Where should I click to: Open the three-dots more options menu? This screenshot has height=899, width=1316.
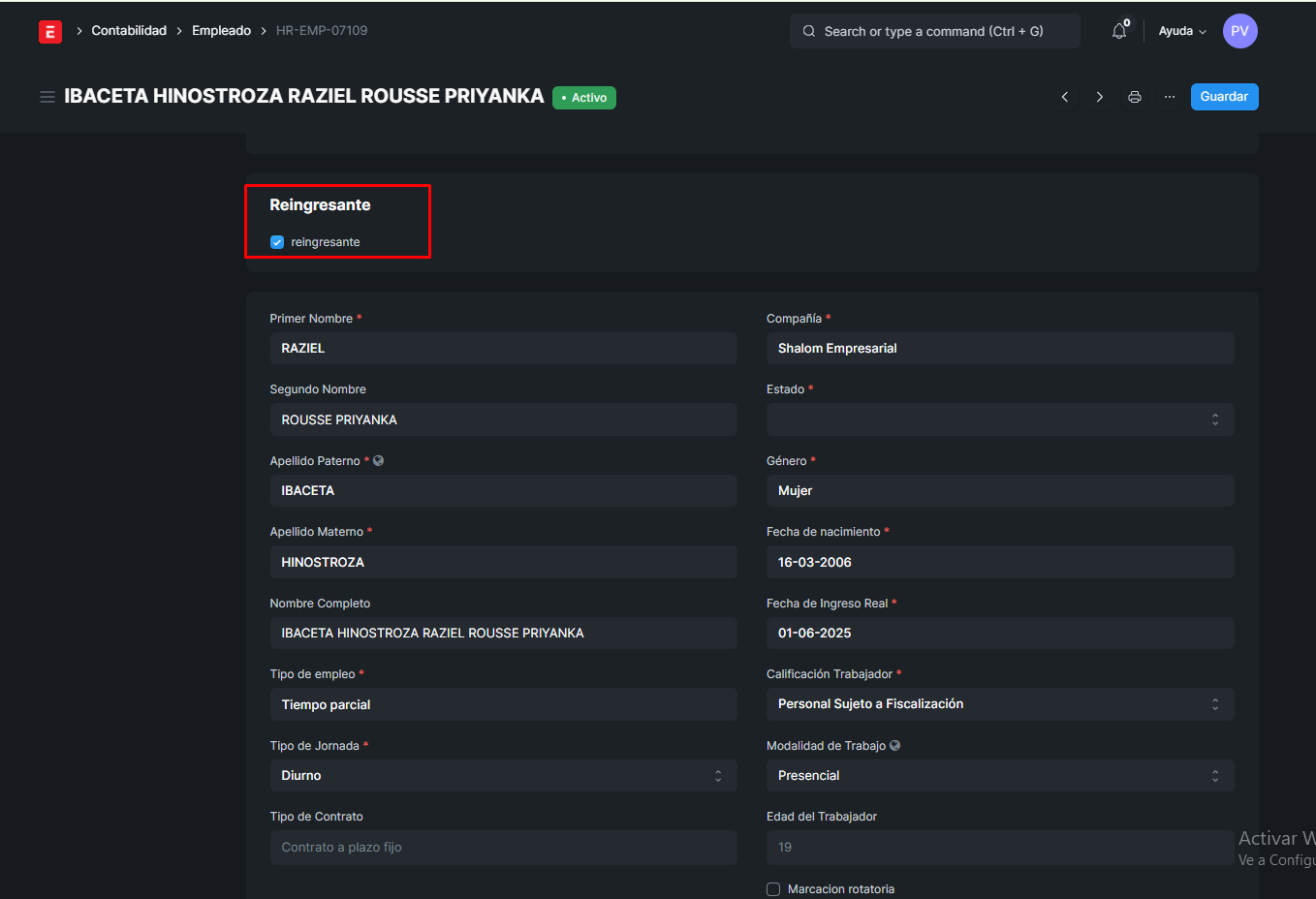tap(1170, 97)
